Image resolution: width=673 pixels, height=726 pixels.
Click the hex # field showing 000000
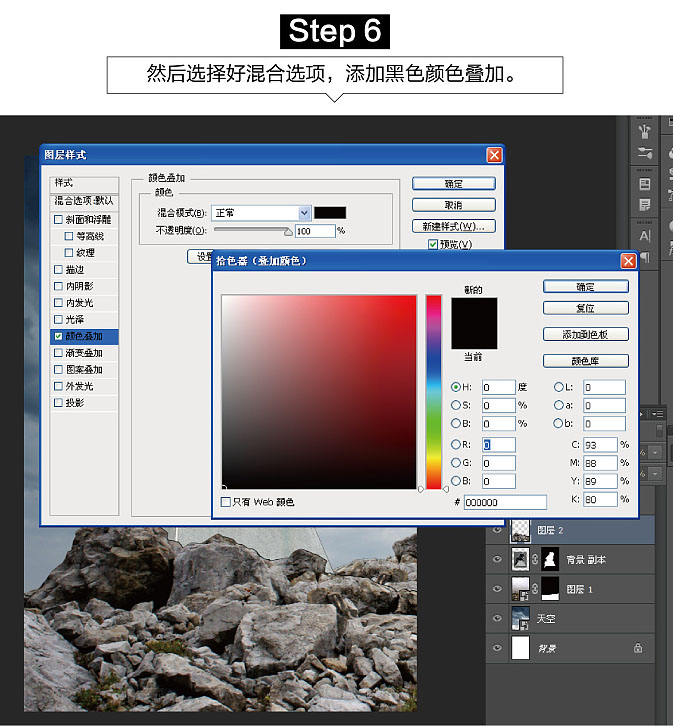[x=505, y=502]
